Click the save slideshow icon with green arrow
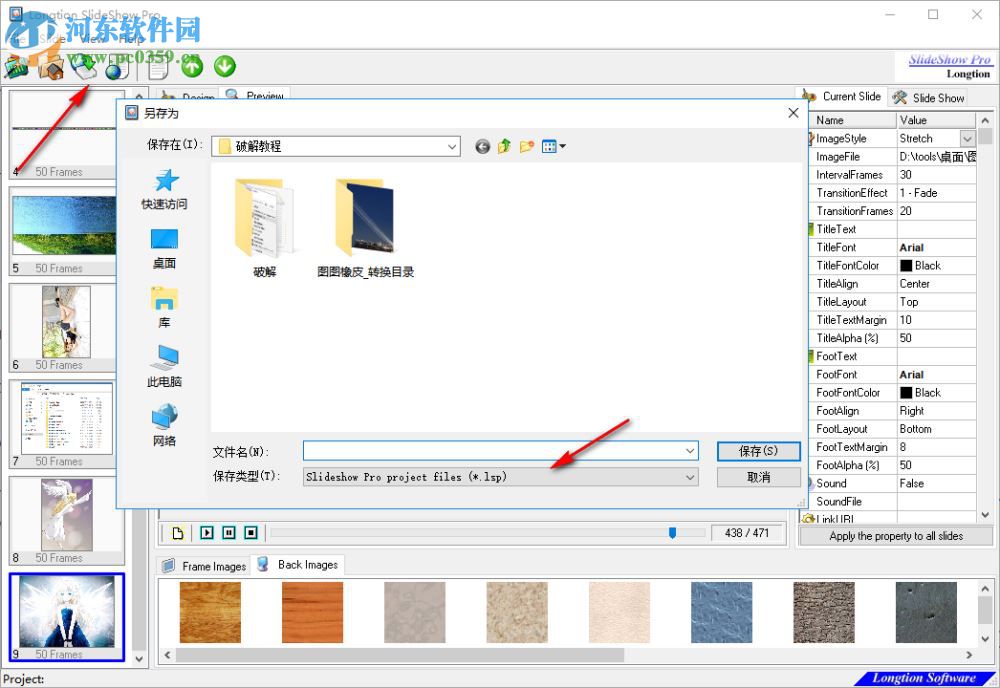 pos(84,66)
